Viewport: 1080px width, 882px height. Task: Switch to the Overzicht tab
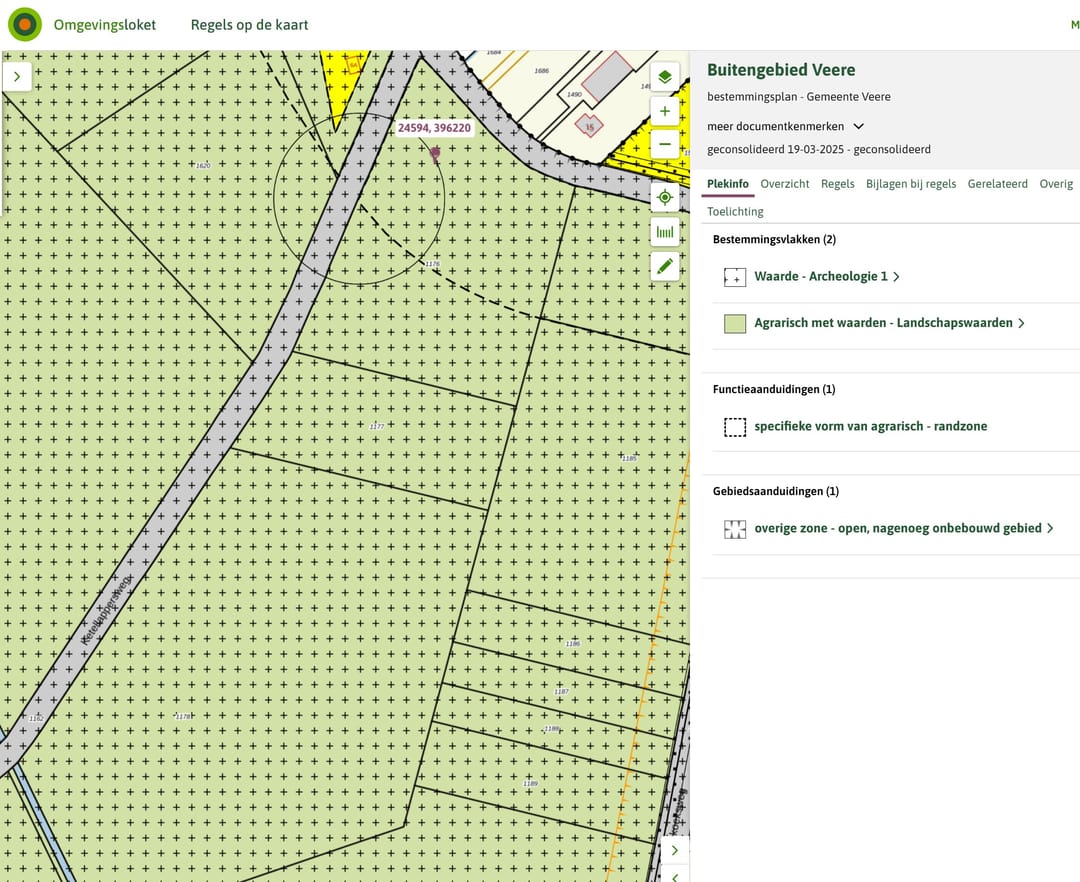coord(784,184)
